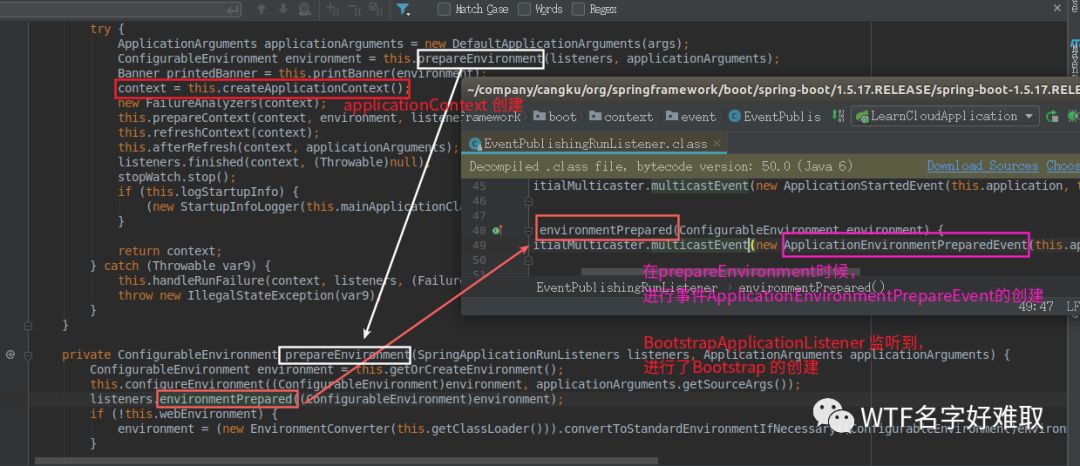Close the find bar with the X
Viewport: 1080px width, 466px height.
[1057, 8]
